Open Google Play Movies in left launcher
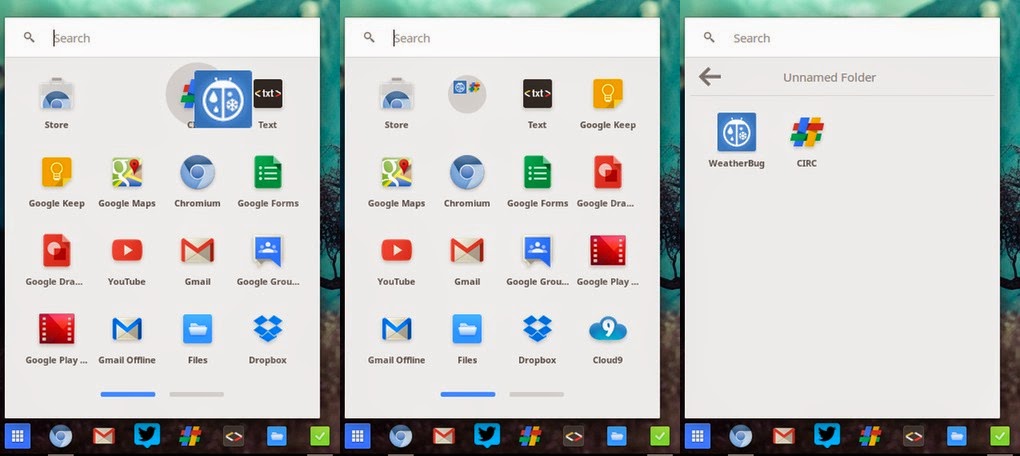Screen dimensions: 1020x456 click(56, 329)
